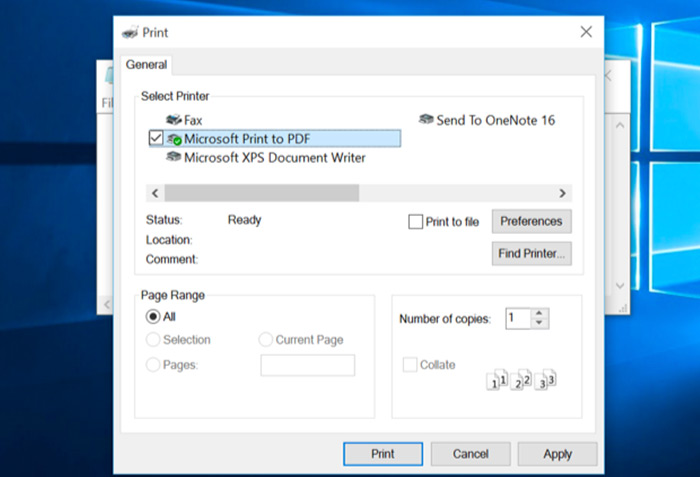700x477 pixels.
Task: Click the 'Microsoft XPS Document Writer' label
Action: coord(275,158)
